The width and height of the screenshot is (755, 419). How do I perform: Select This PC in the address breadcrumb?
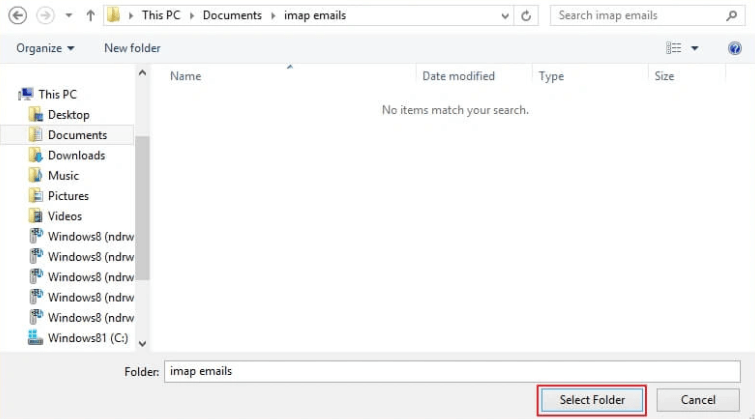(161, 15)
